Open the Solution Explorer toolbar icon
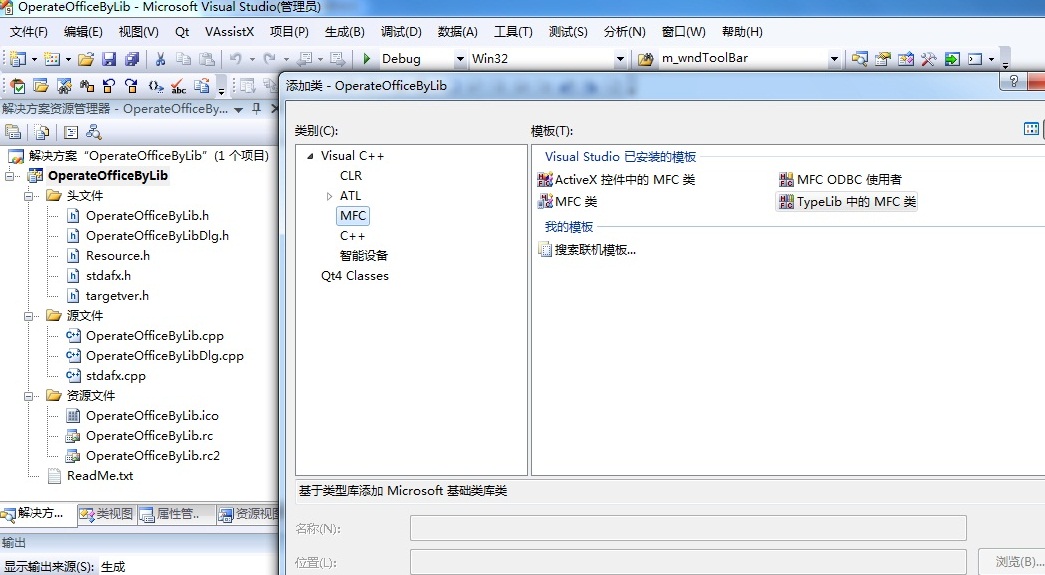 [x=860, y=59]
